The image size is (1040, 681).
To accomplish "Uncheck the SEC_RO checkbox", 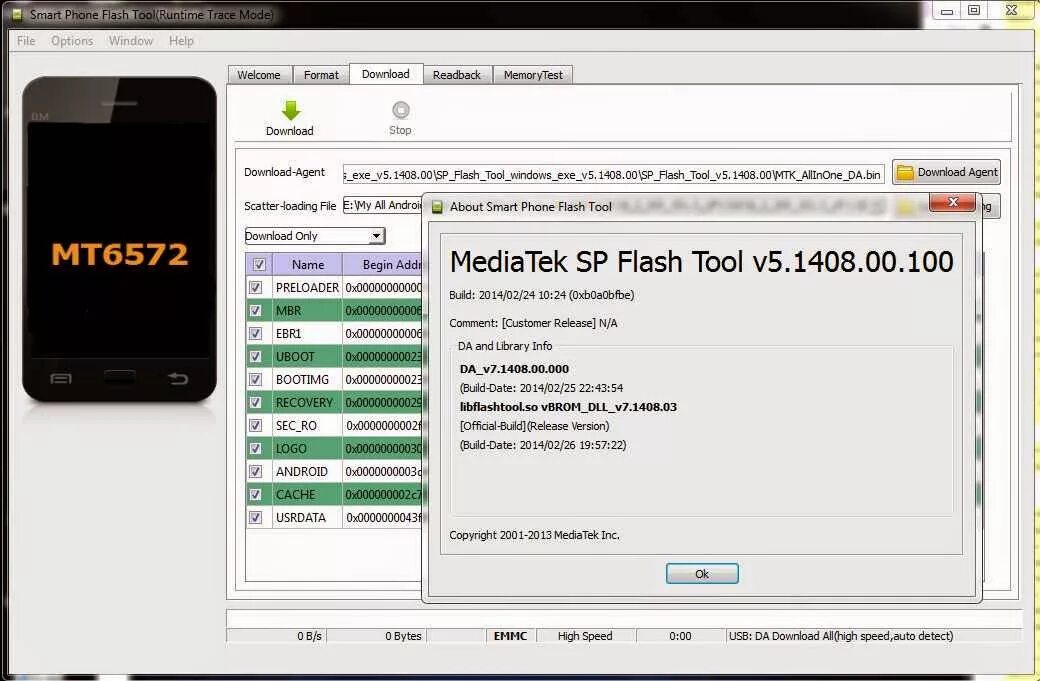I will tap(255, 426).
